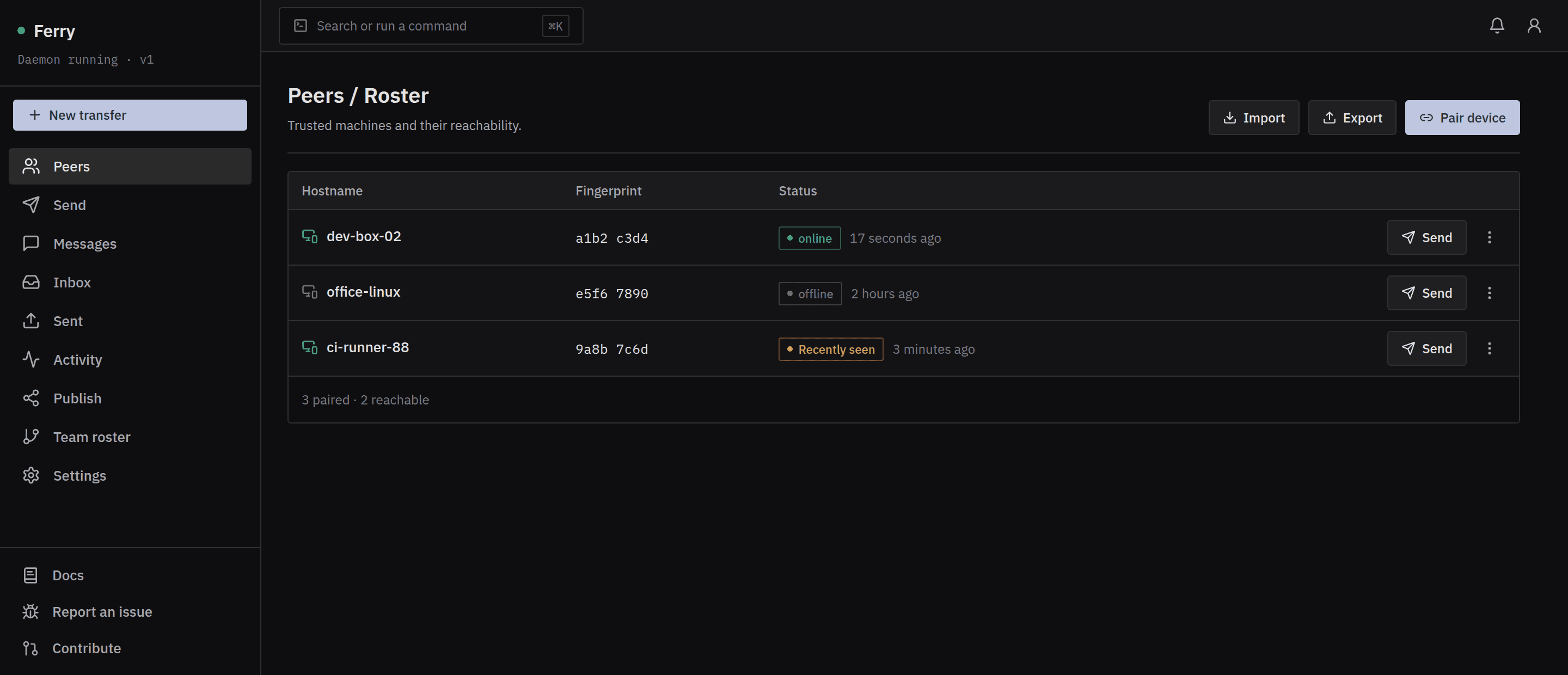The height and width of the screenshot is (675, 1568).
Task: Click the Hostname column header
Action: tap(332, 191)
